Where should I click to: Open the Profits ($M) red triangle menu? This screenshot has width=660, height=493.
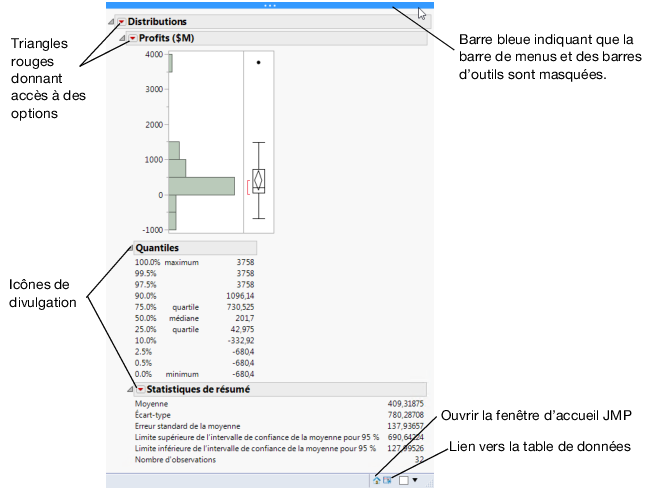(x=133, y=38)
